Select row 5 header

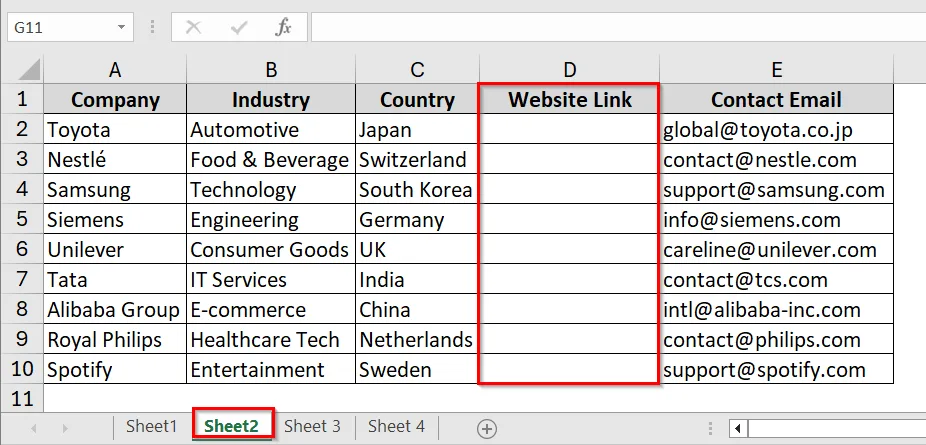(x=22, y=219)
